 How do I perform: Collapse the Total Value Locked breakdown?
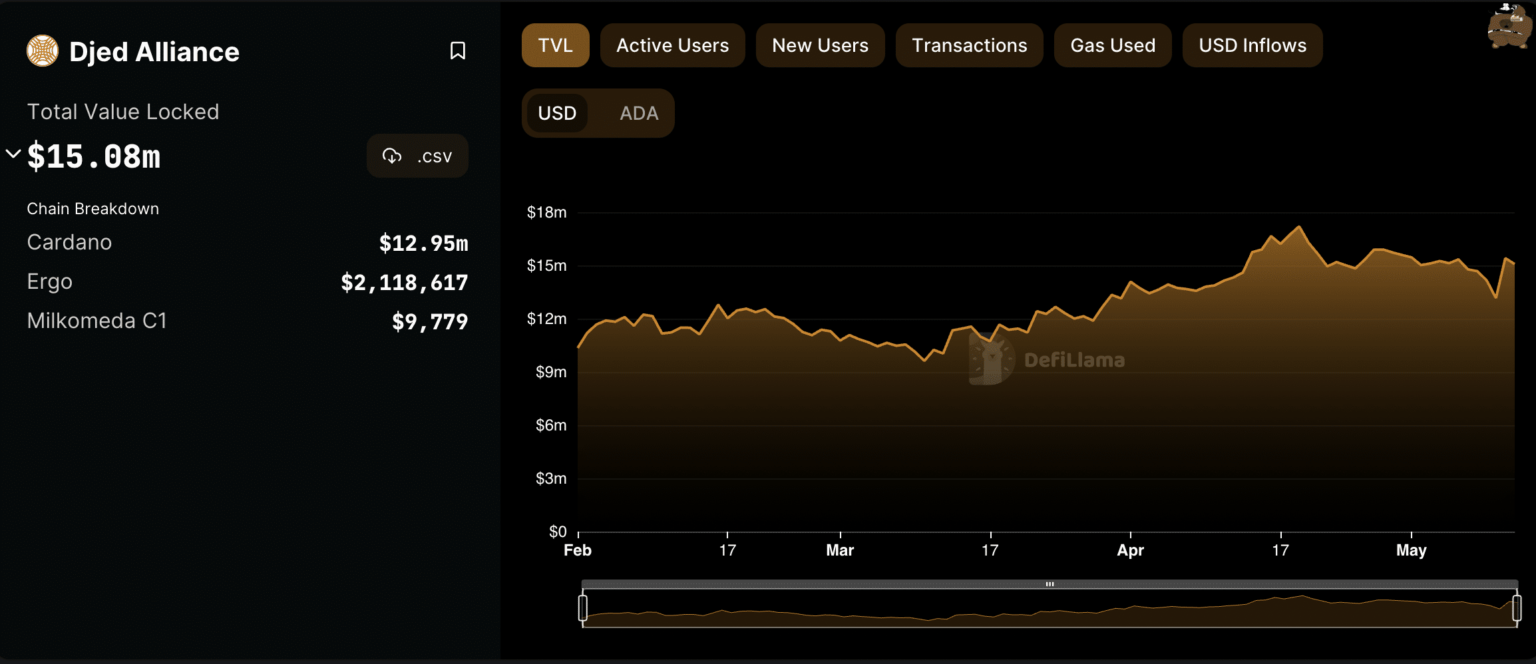pyautogui.click(x=13, y=154)
